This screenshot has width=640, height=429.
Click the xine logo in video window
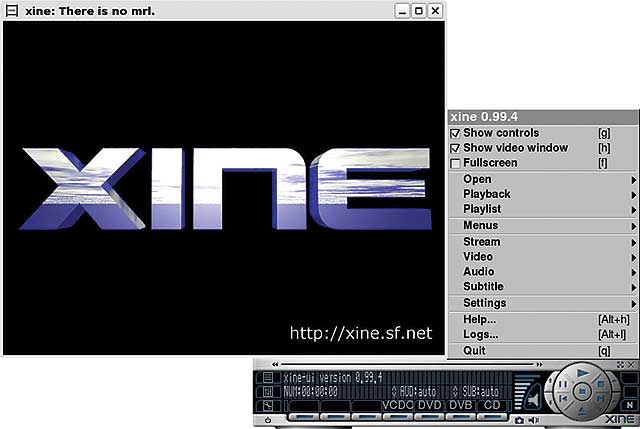pos(225,189)
